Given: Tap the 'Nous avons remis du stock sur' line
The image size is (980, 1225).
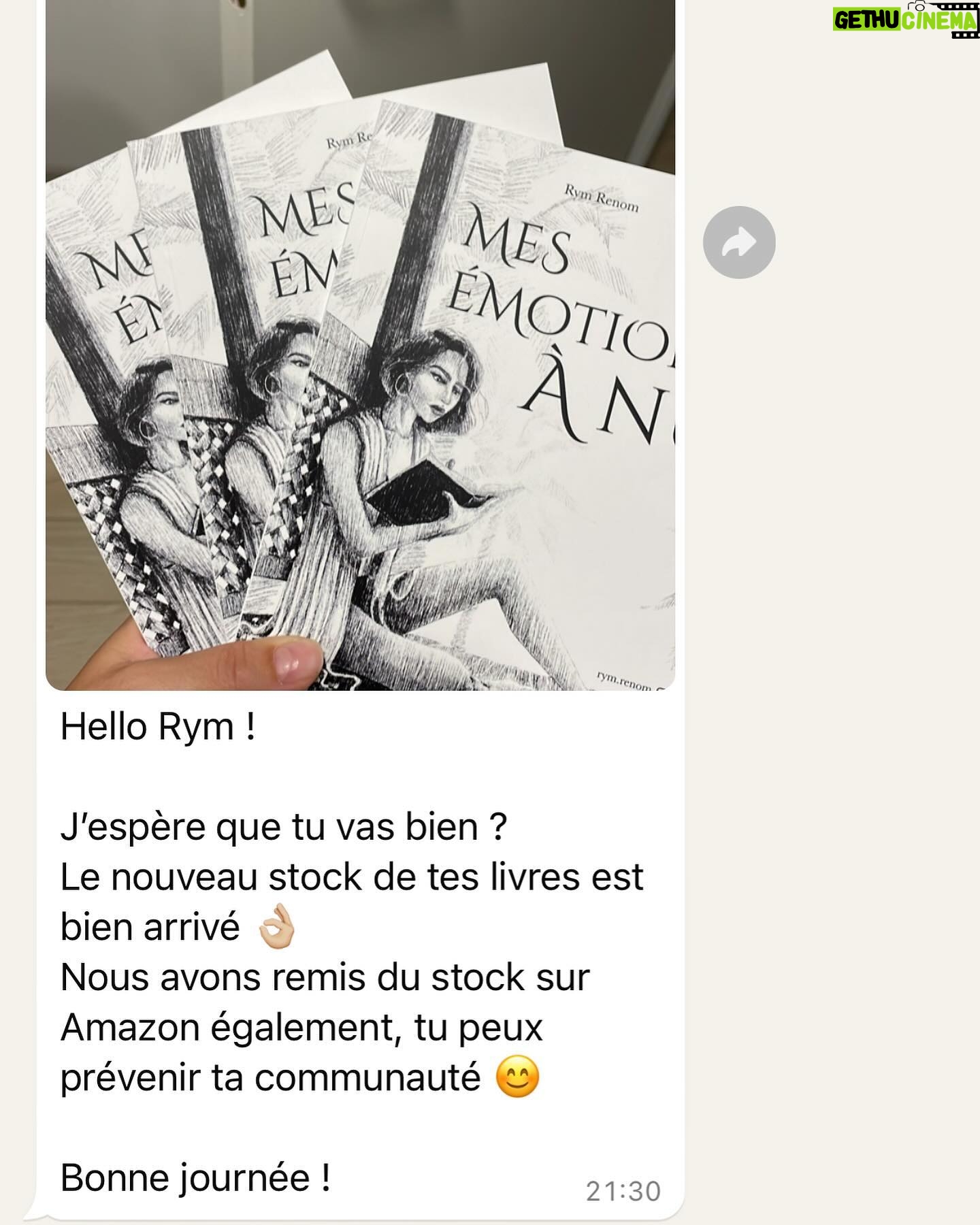Looking at the screenshot, I should click(325, 977).
